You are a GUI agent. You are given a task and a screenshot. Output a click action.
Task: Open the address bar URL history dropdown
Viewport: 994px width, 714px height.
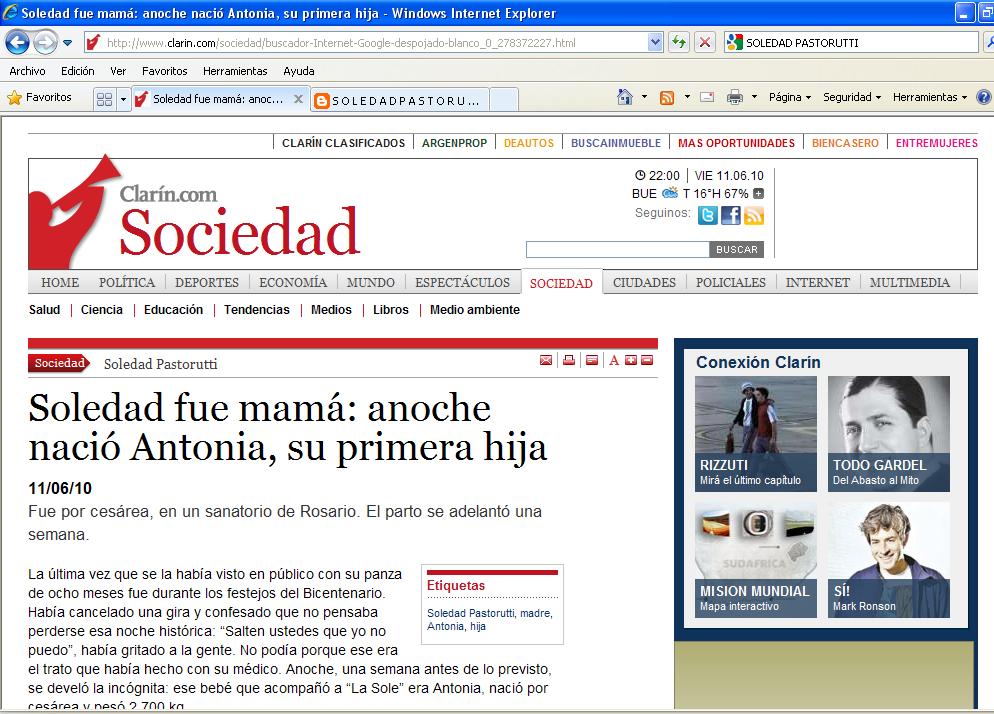(655, 42)
